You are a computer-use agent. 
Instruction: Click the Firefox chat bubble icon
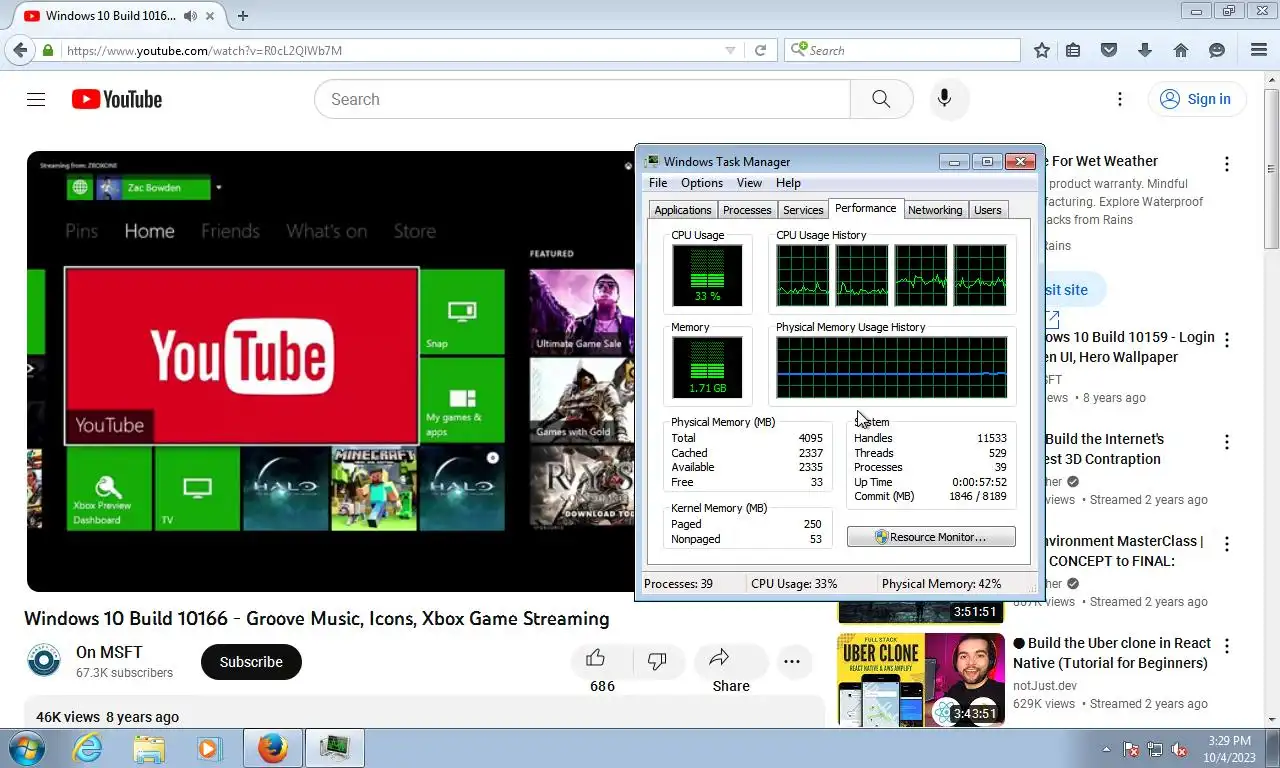[1217, 50]
